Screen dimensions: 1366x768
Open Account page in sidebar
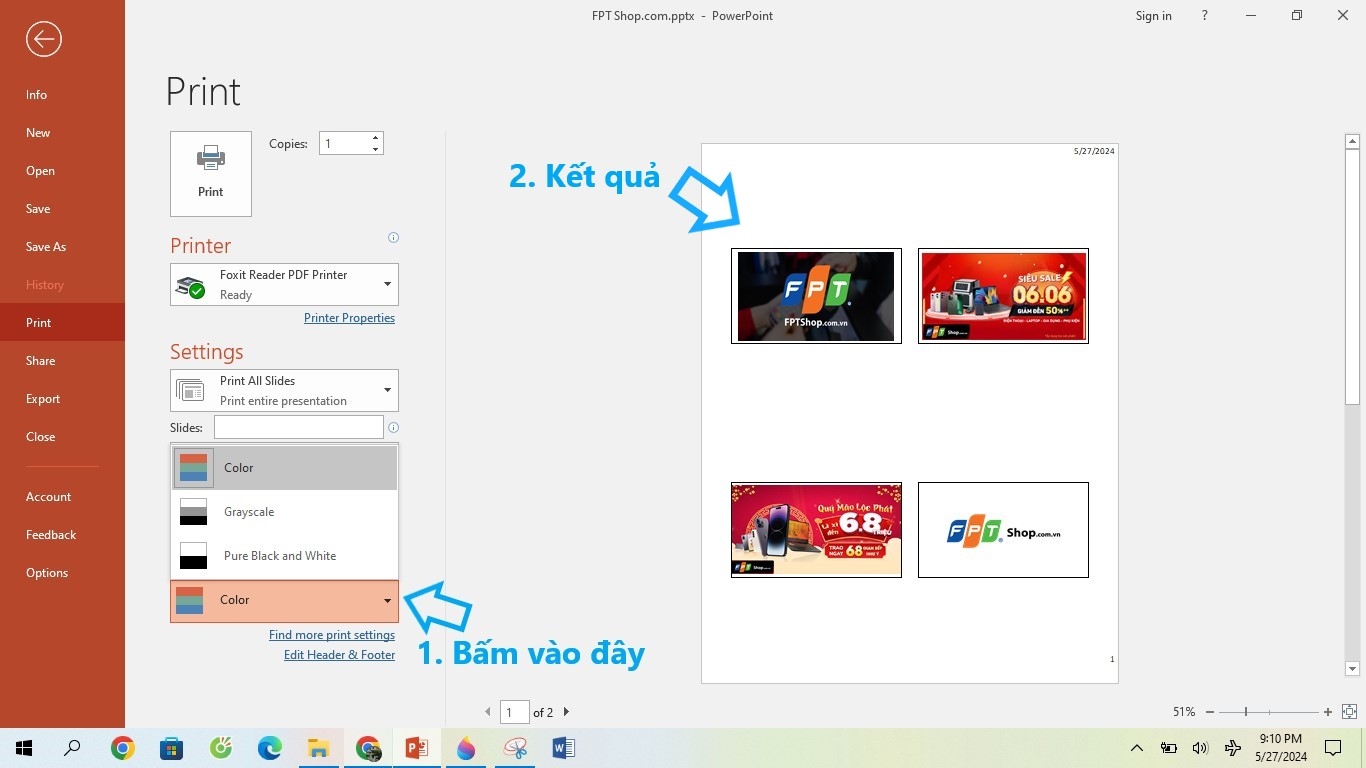[62, 497]
